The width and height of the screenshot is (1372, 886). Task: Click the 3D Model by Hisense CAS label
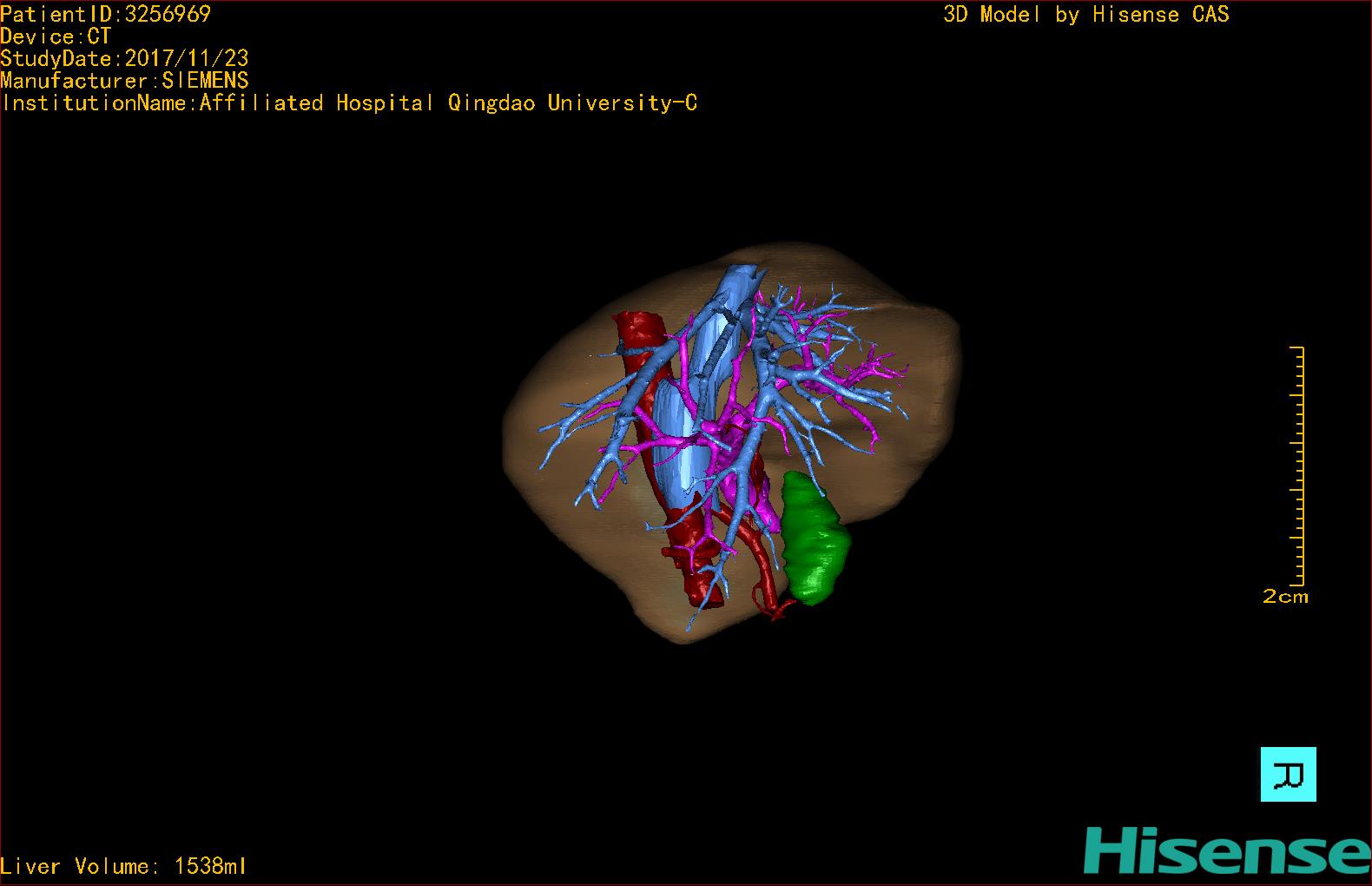(1086, 14)
